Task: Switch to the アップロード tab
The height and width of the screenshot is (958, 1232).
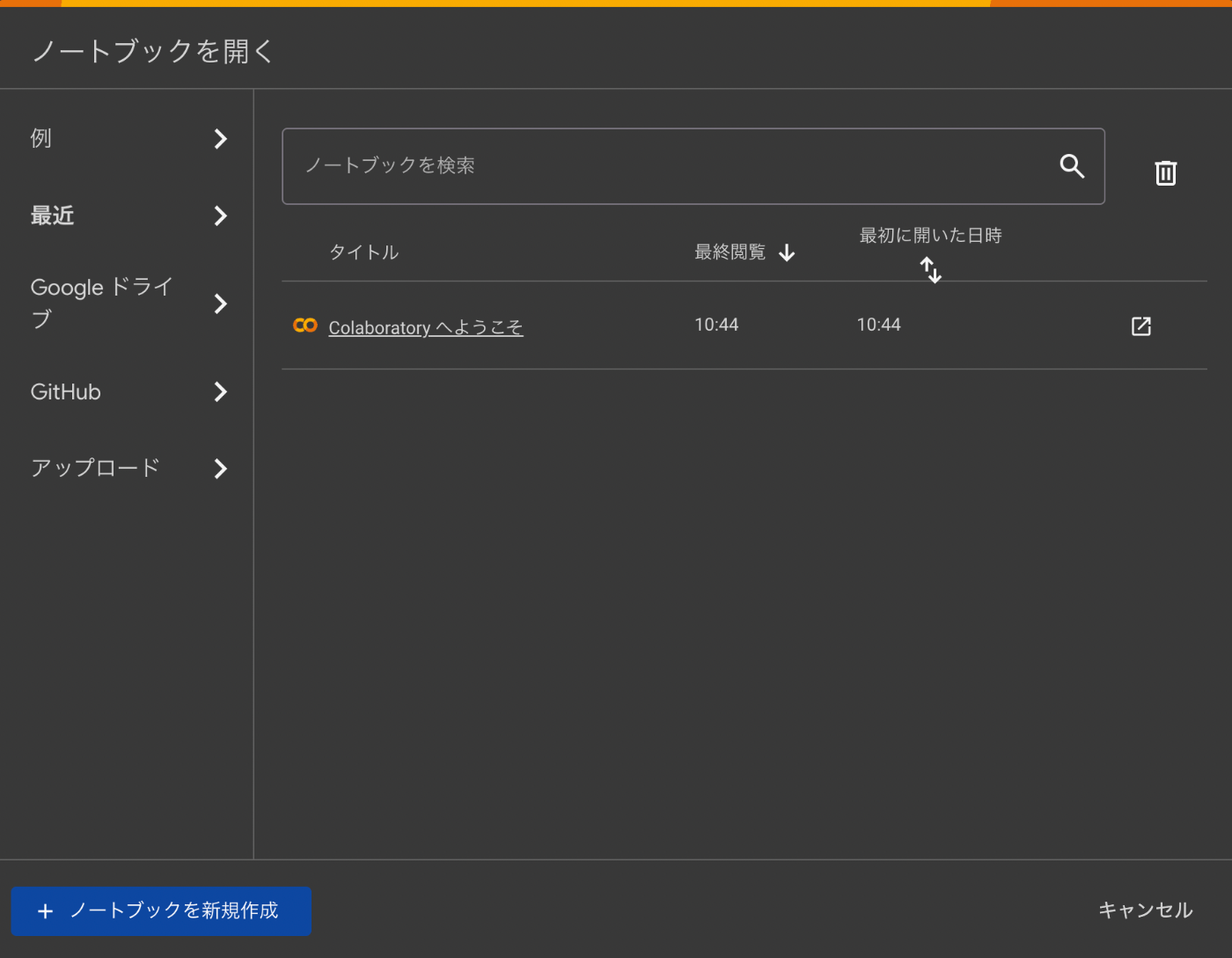Action: point(127,469)
